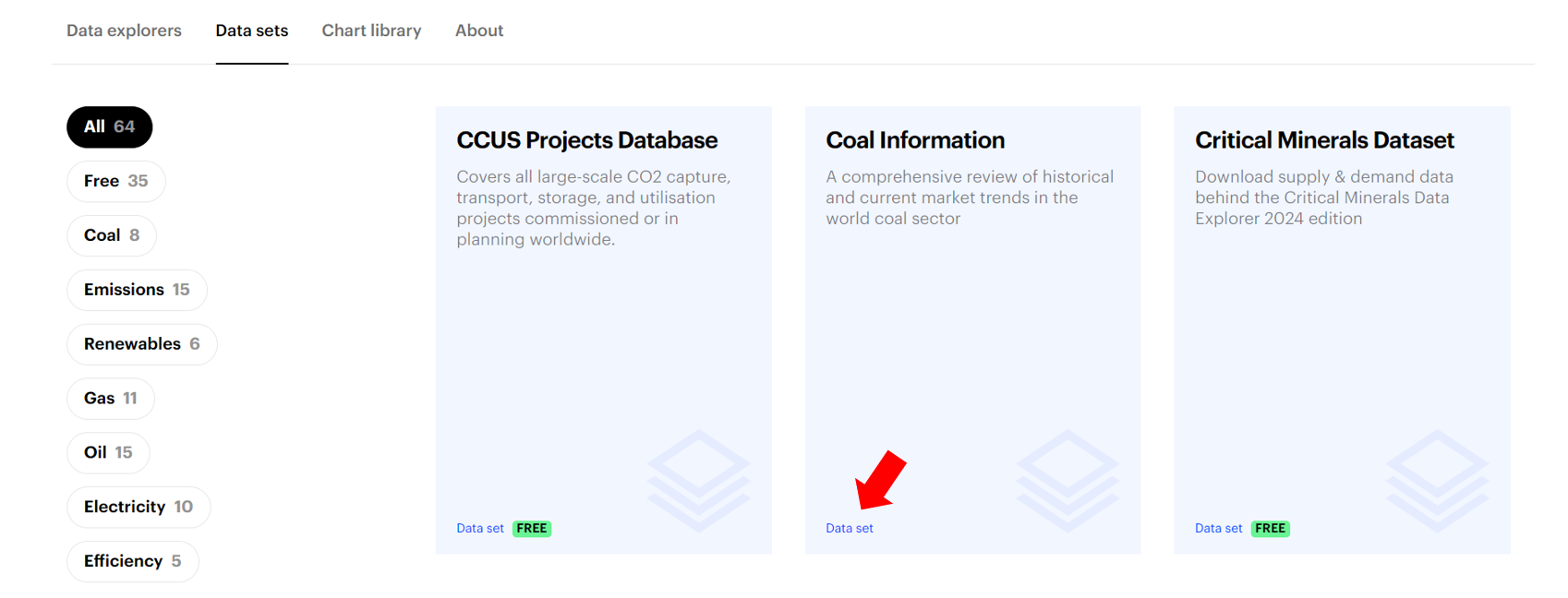Filter data sets by Free
1568x598 pixels.
click(x=115, y=182)
